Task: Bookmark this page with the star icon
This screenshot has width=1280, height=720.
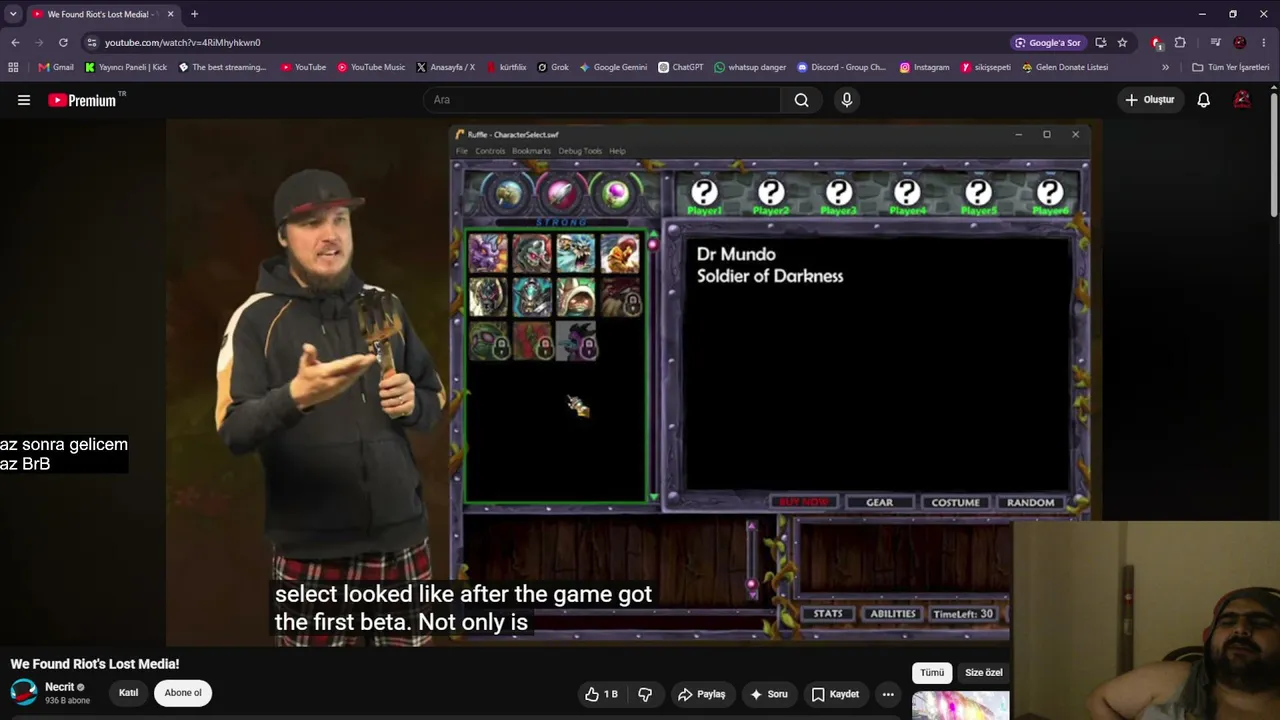Action: [x=1122, y=43]
